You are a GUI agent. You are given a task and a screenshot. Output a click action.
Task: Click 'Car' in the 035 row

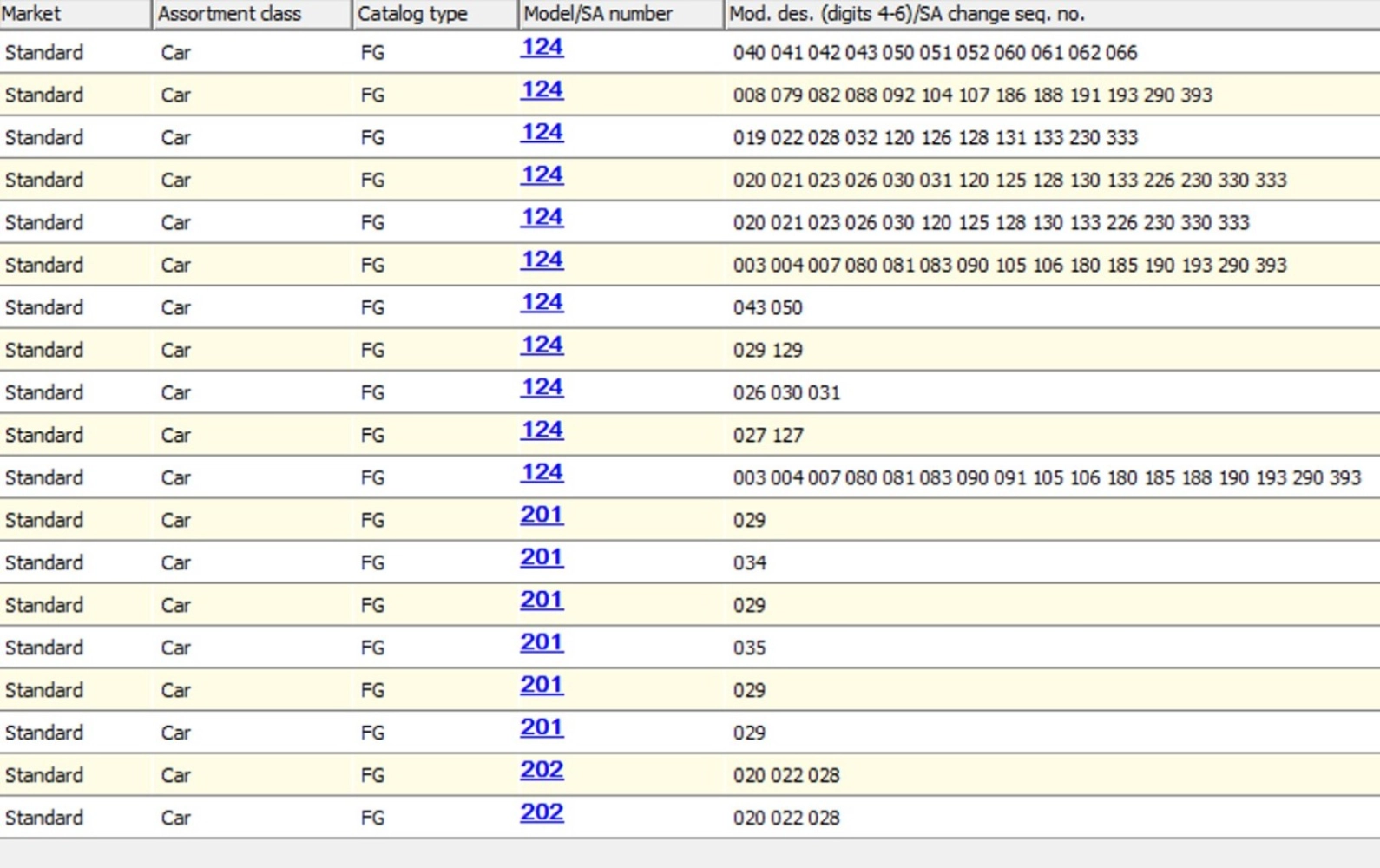pyautogui.click(x=175, y=648)
